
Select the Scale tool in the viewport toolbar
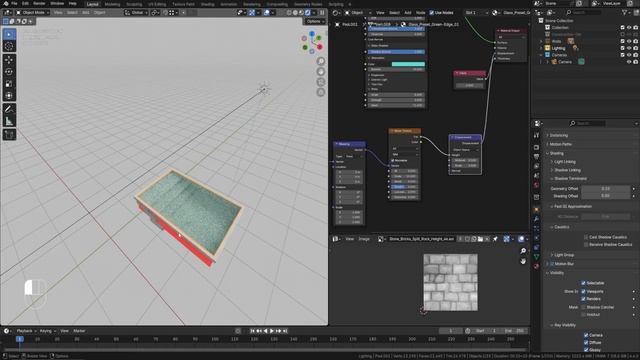pos(9,84)
